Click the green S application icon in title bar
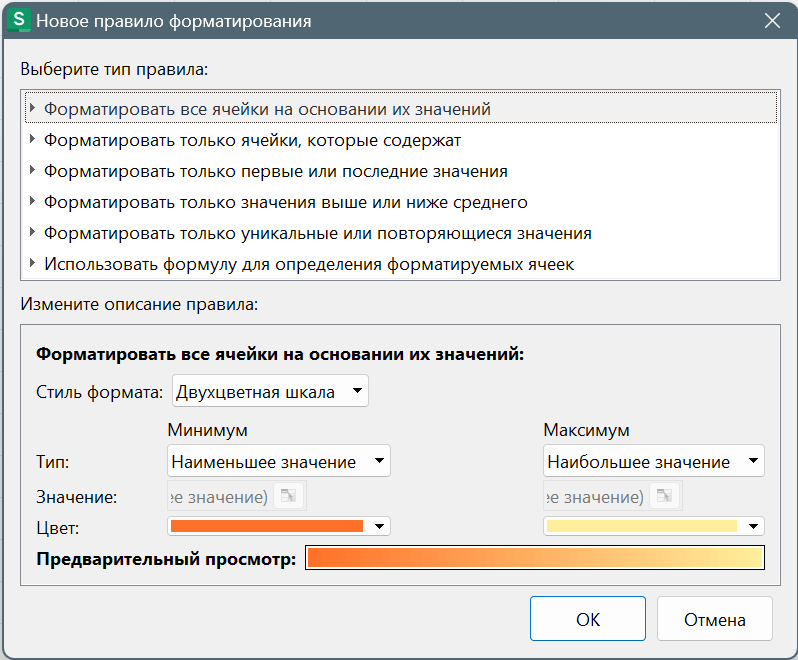798x660 pixels. coord(18,20)
